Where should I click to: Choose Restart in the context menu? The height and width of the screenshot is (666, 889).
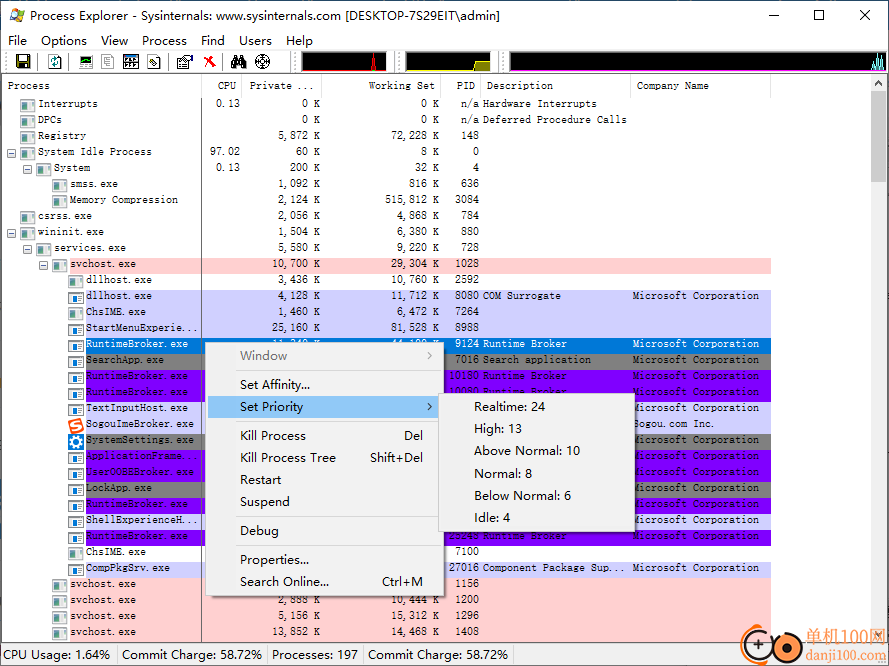(325, 480)
